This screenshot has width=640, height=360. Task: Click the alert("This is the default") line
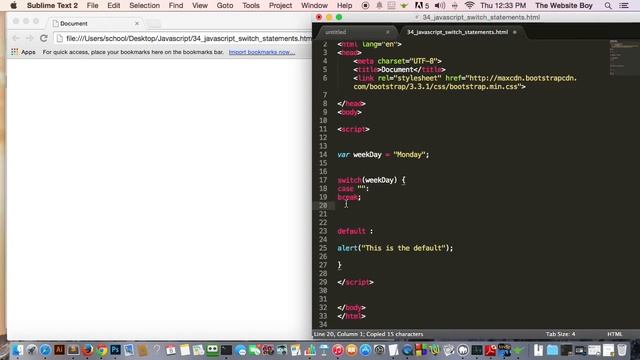click(395, 248)
